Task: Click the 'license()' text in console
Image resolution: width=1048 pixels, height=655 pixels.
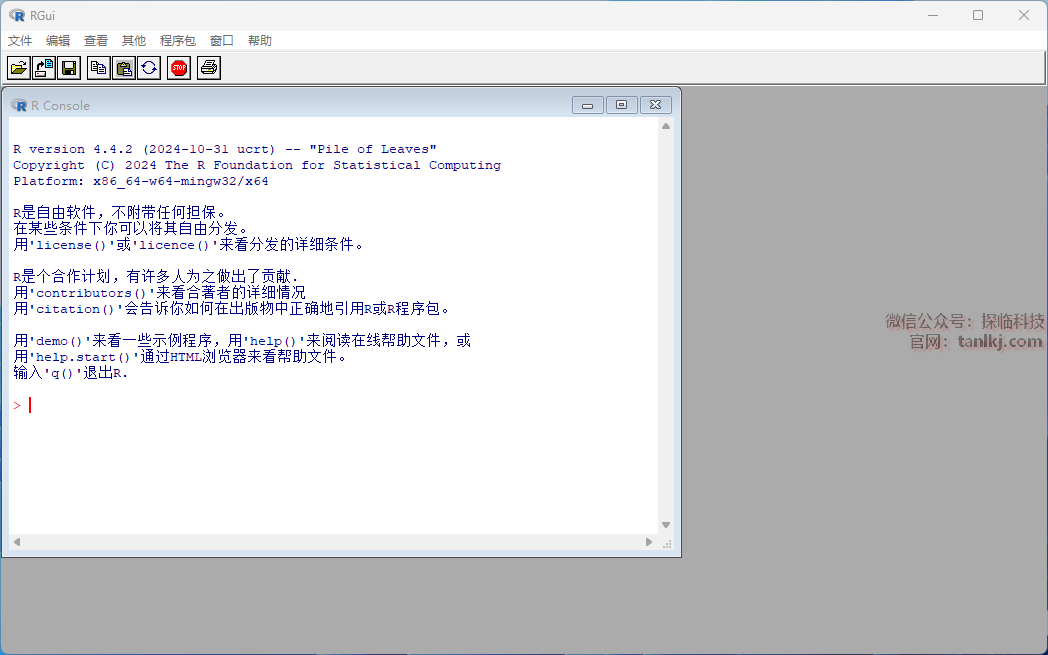Action: pos(72,245)
